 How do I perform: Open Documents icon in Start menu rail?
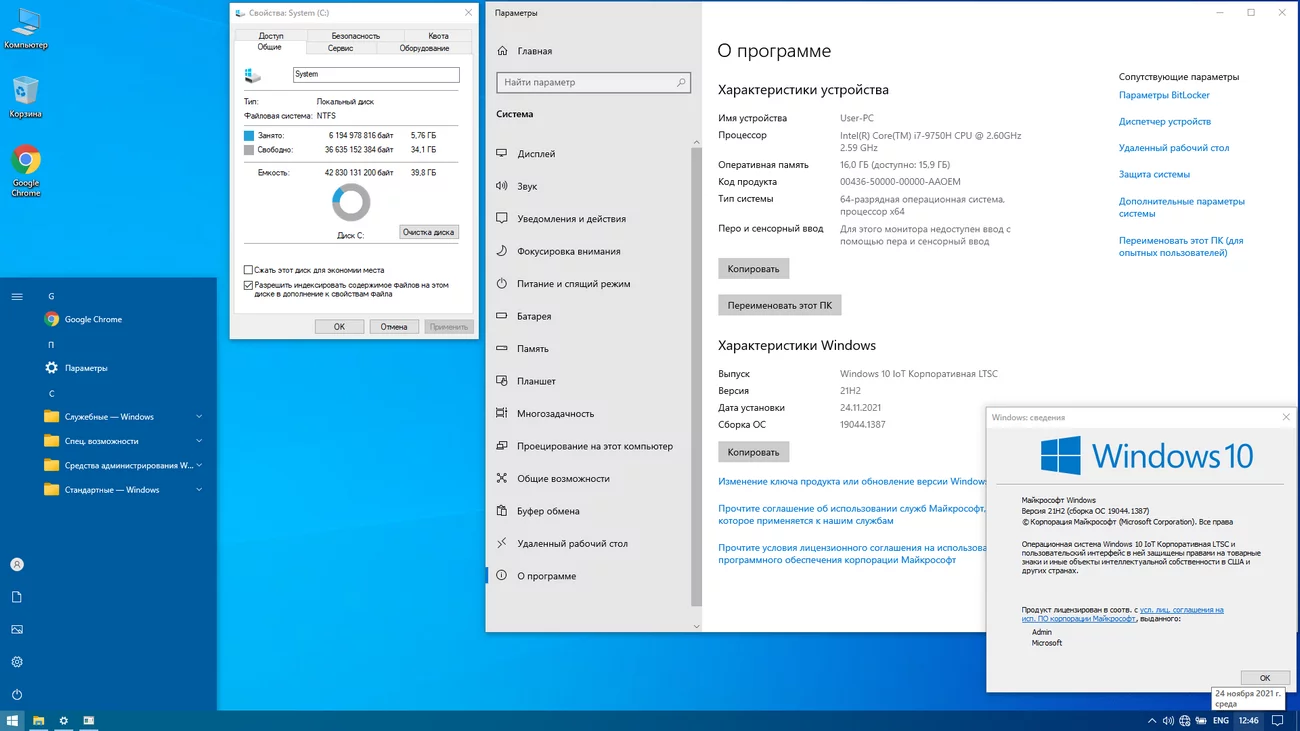(x=17, y=597)
